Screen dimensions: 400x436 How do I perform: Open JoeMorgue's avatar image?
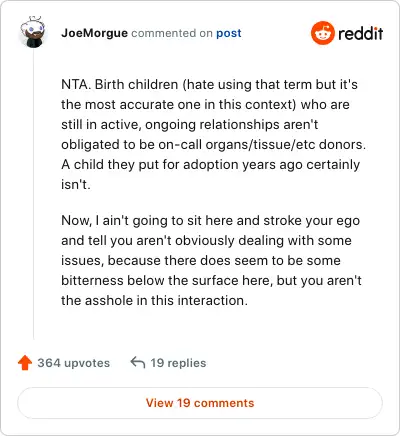pyautogui.click(x=33, y=32)
